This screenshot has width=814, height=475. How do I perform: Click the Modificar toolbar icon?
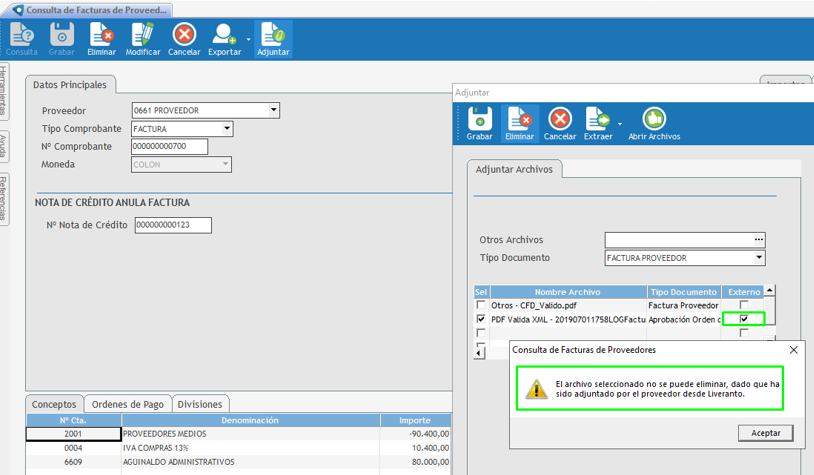pyautogui.click(x=143, y=39)
